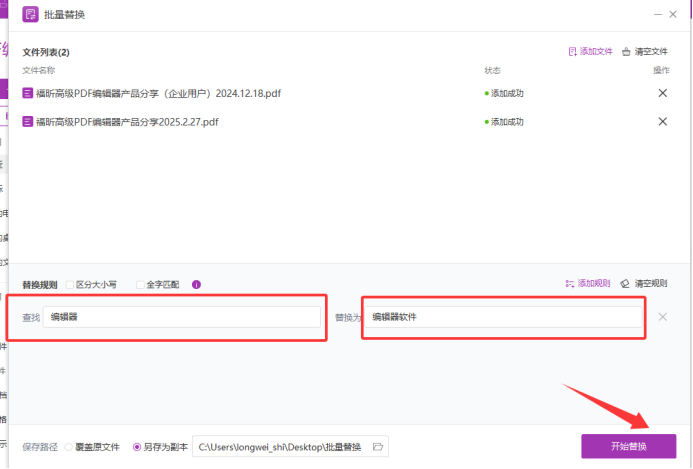The height and width of the screenshot is (469, 693).
Task: Select file name 福昕高级PDF编辑器产品分享2025.2.27.pdf
Action: [x=127, y=122]
